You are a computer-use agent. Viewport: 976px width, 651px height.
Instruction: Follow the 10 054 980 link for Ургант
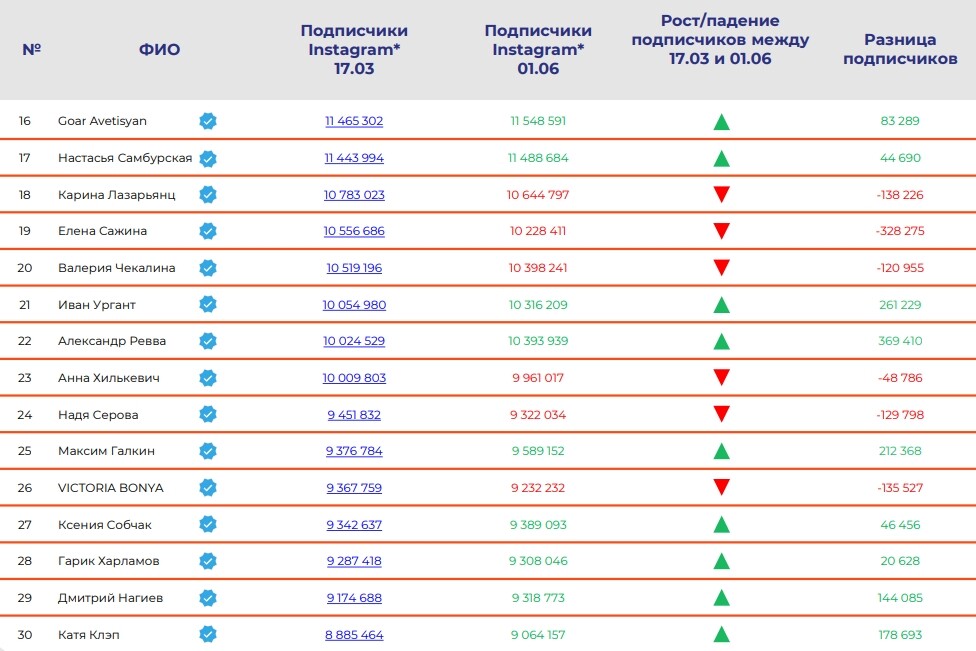pyautogui.click(x=354, y=304)
